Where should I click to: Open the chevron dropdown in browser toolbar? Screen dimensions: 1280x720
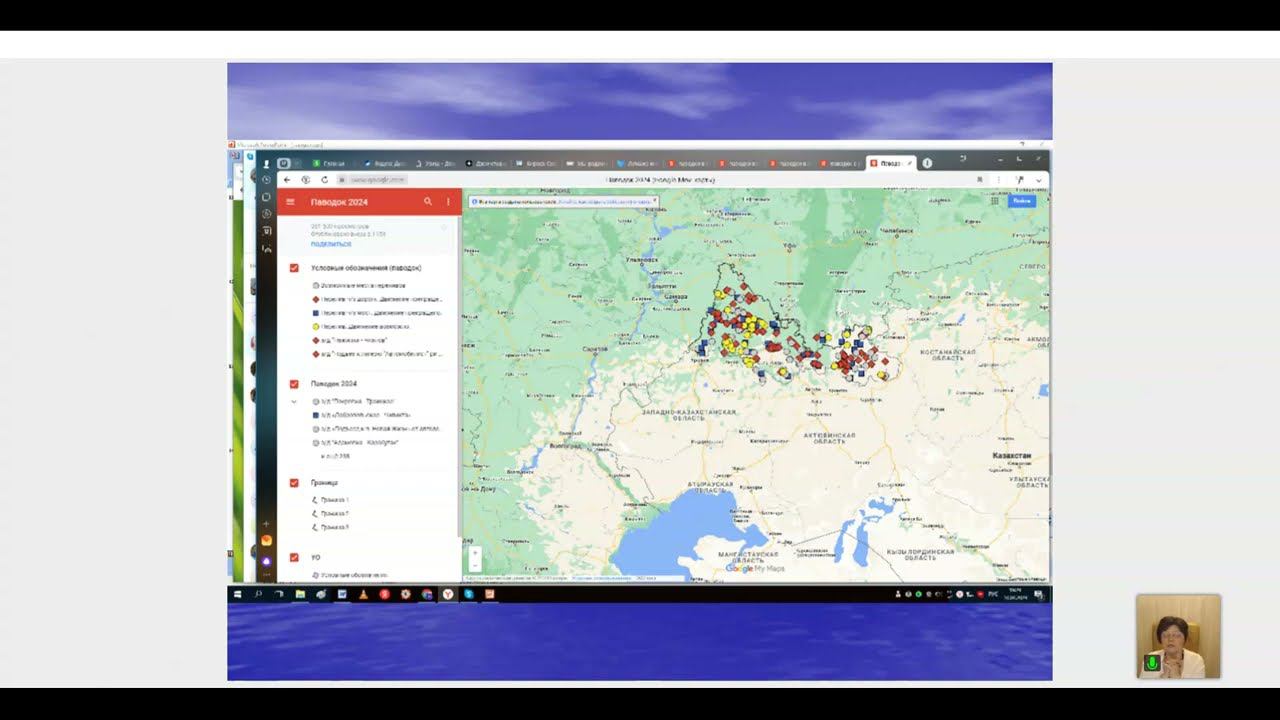1039,180
